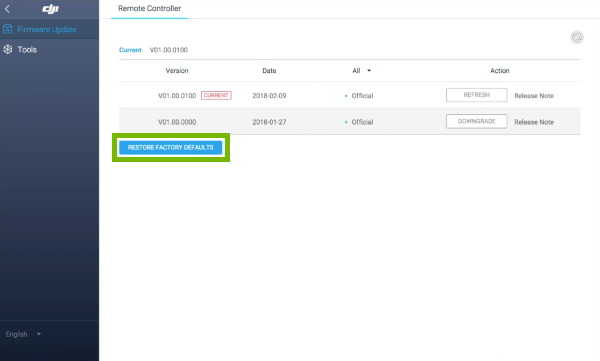600x361 pixels.
Task: Click the Version column header
Action: [177, 70]
